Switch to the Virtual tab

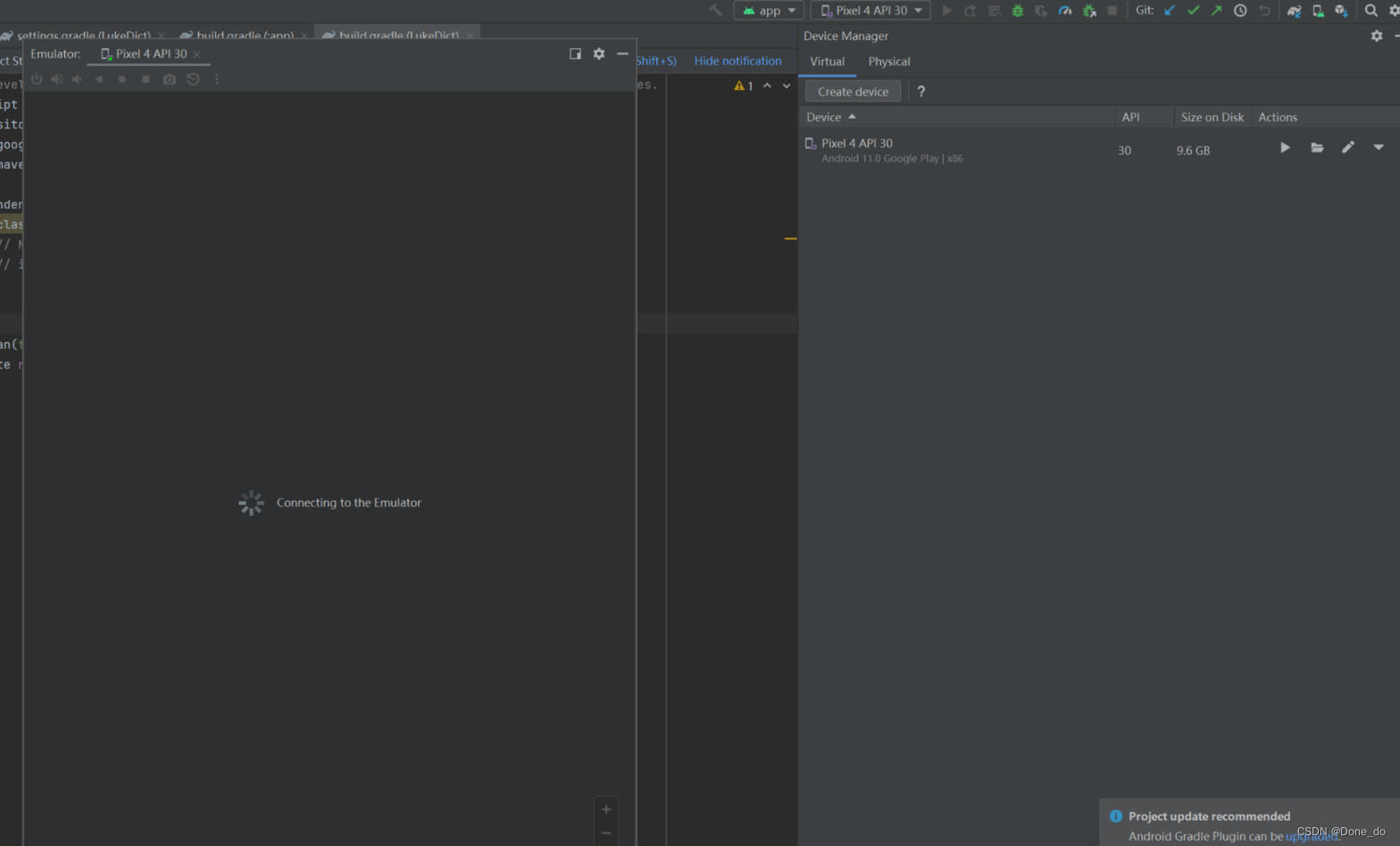(x=827, y=62)
